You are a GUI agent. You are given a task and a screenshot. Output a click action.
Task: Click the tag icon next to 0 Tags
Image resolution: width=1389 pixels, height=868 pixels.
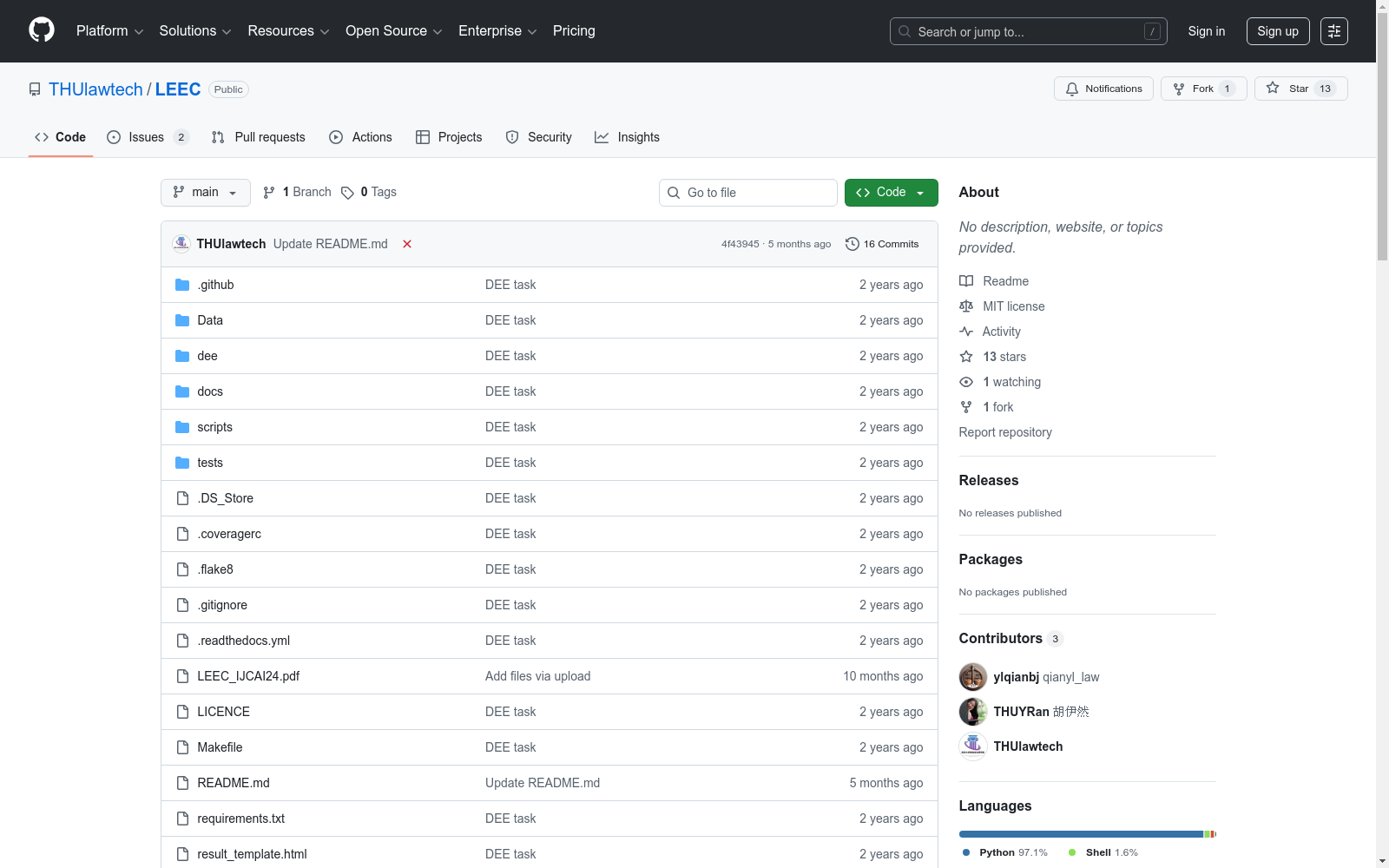pyautogui.click(x=347, y=193)
